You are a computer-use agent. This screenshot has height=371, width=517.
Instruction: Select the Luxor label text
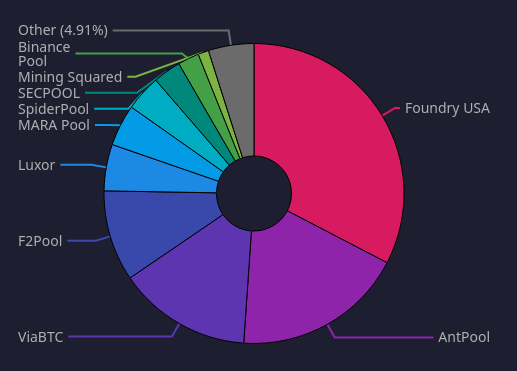point(36,165)
